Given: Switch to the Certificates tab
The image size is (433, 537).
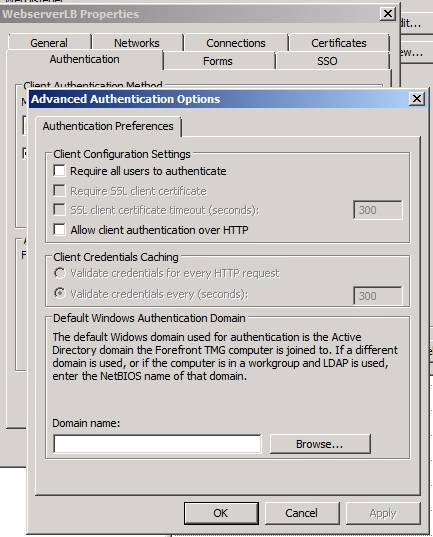Looking at the screenshot, I should pos(339,43).
